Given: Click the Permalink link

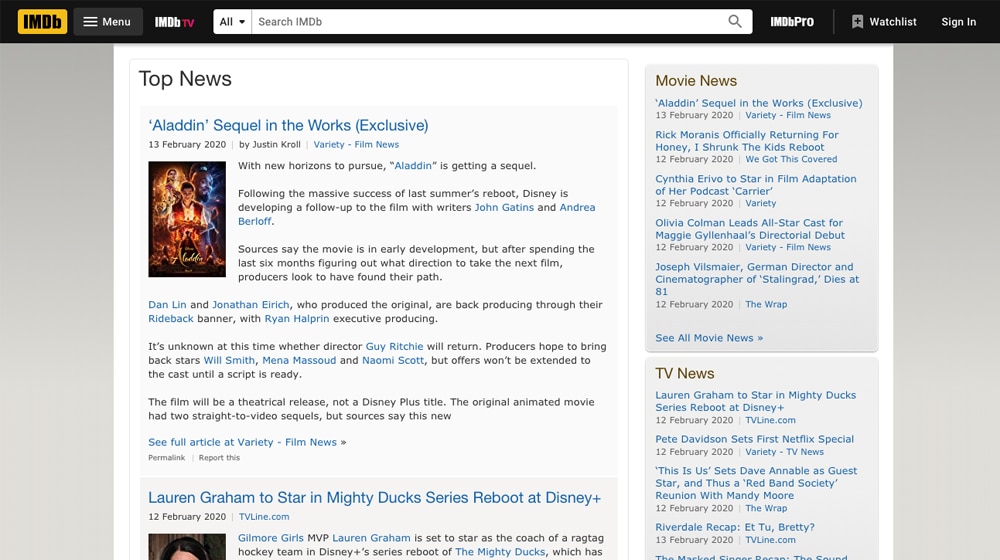Looking at the screenshot, I should pyautogui.click(x=166, y=458).
